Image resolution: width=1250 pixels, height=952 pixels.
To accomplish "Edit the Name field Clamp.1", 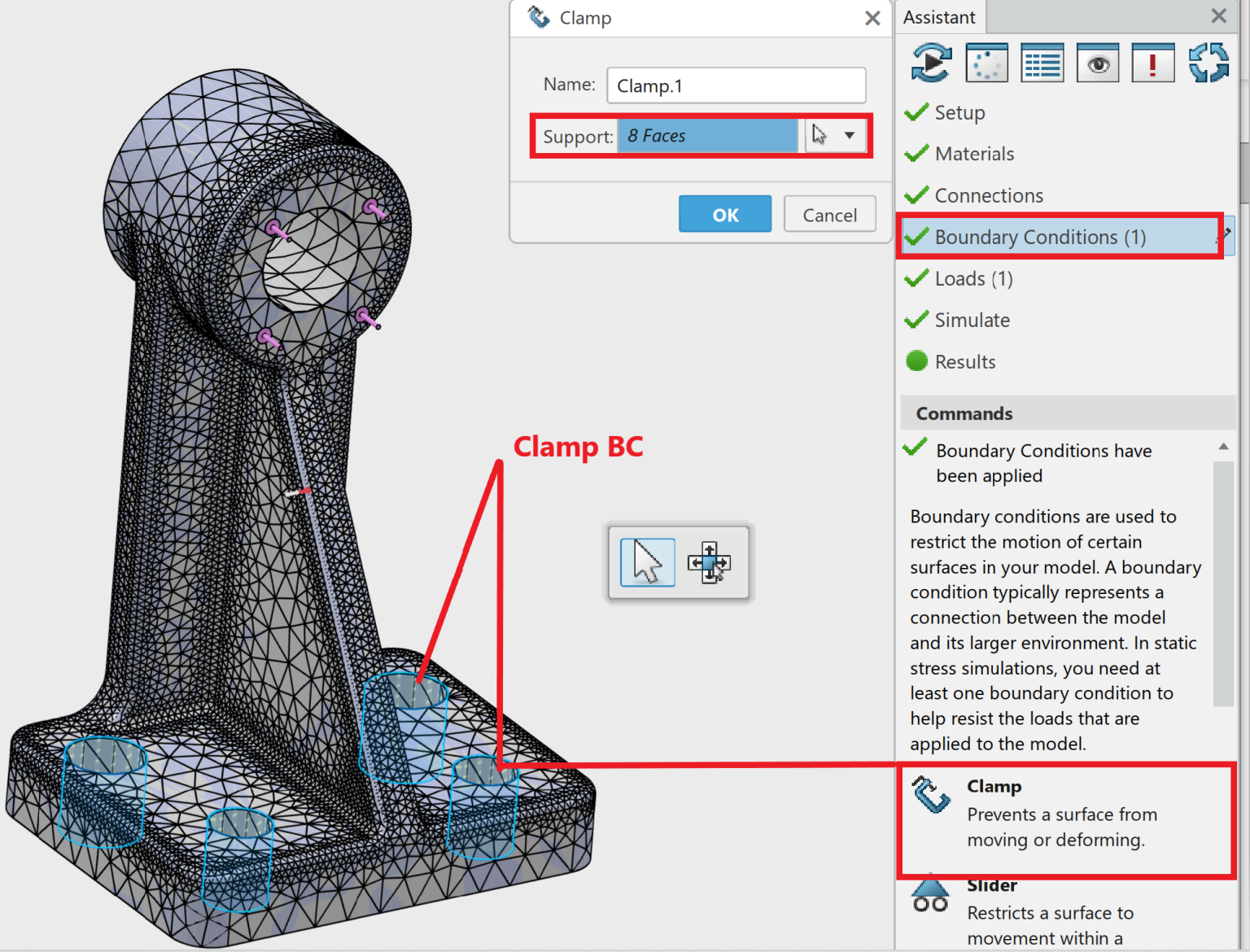I will [736, 85].
